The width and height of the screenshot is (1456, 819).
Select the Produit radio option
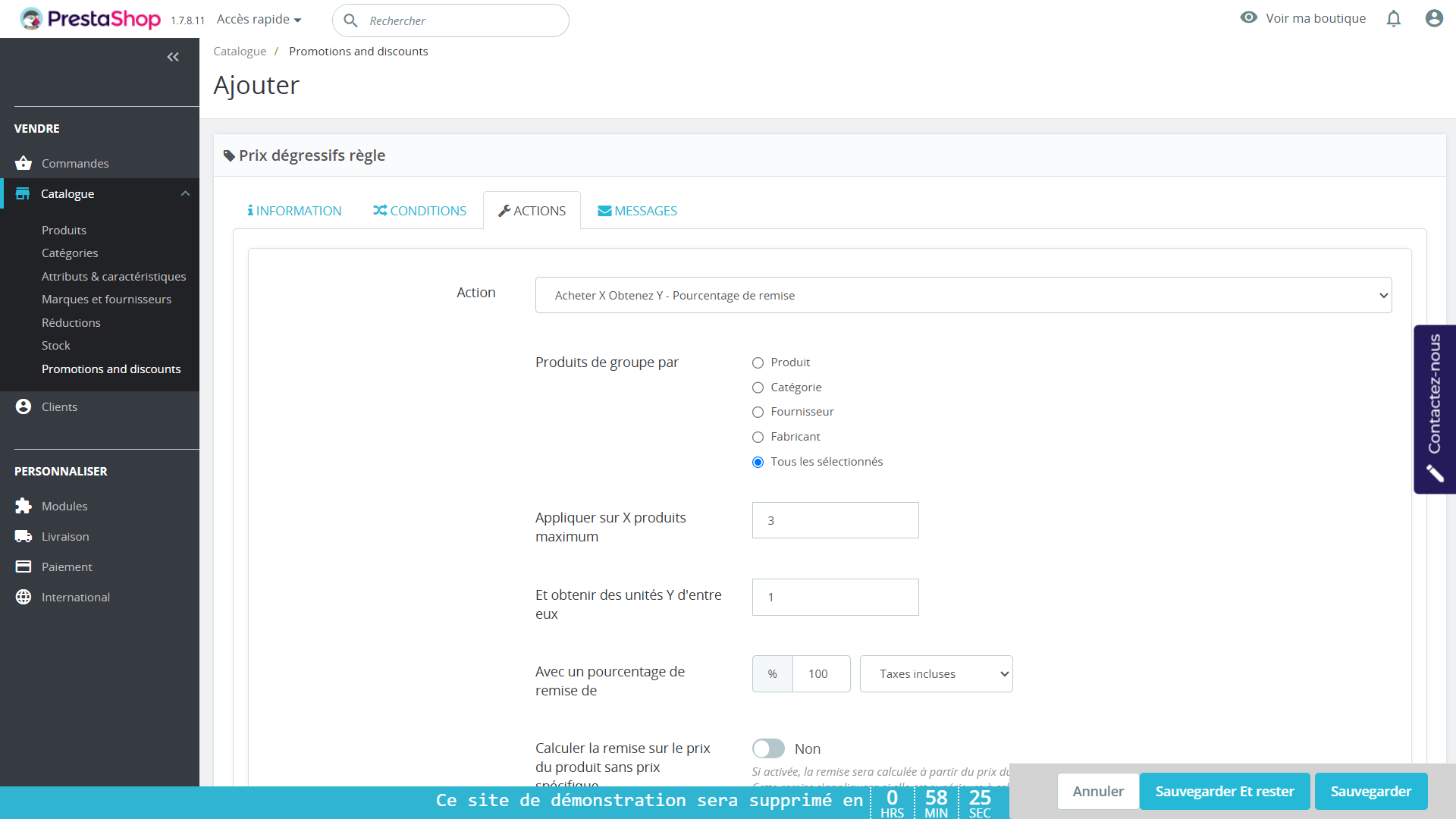[758, 363]
